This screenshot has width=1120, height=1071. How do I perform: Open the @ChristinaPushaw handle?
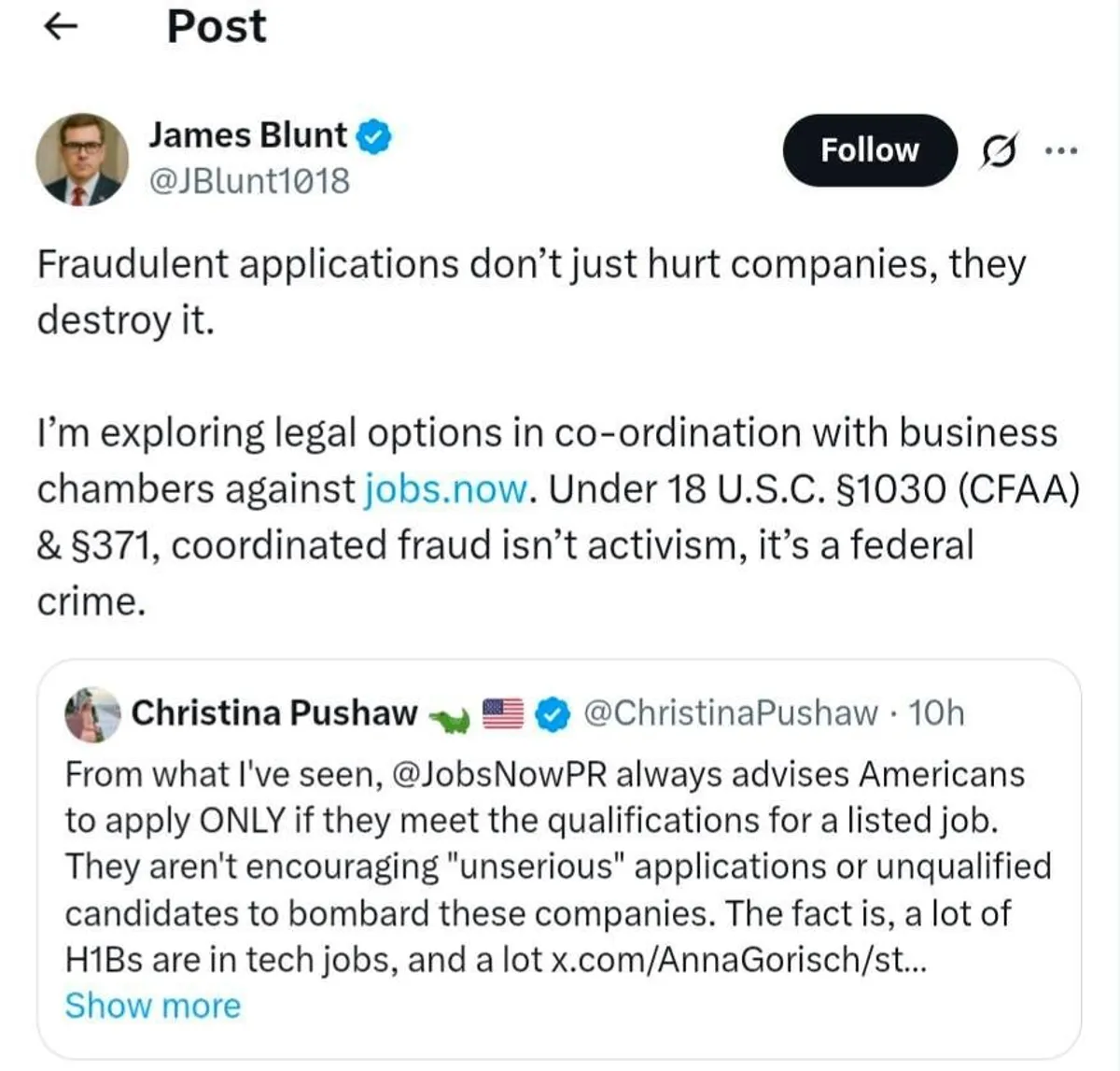click(731, 713)
